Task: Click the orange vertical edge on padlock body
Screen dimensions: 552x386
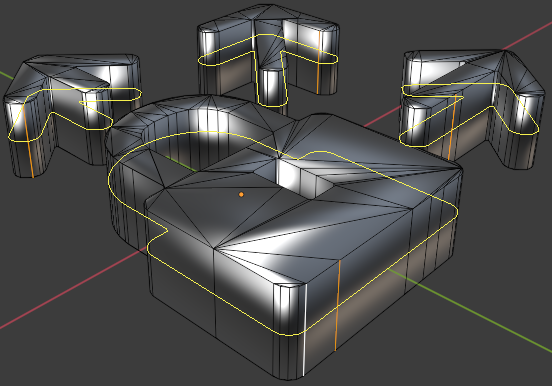Action: coord(338,306)
